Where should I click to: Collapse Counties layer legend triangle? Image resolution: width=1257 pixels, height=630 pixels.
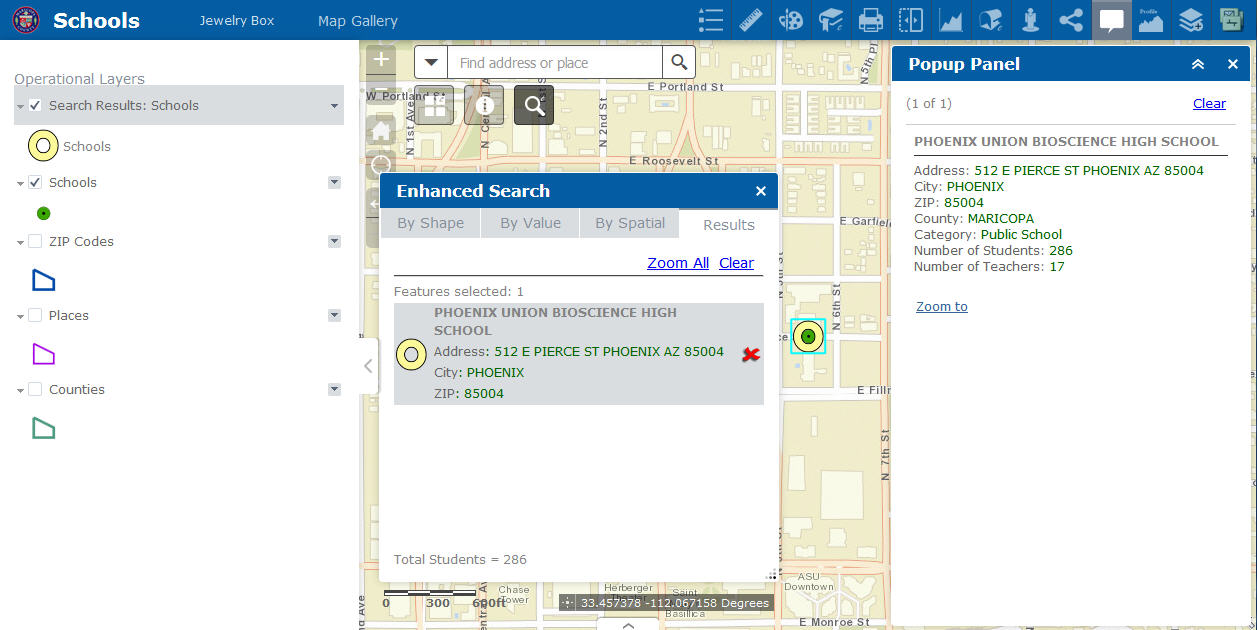[x=20, y=390]
